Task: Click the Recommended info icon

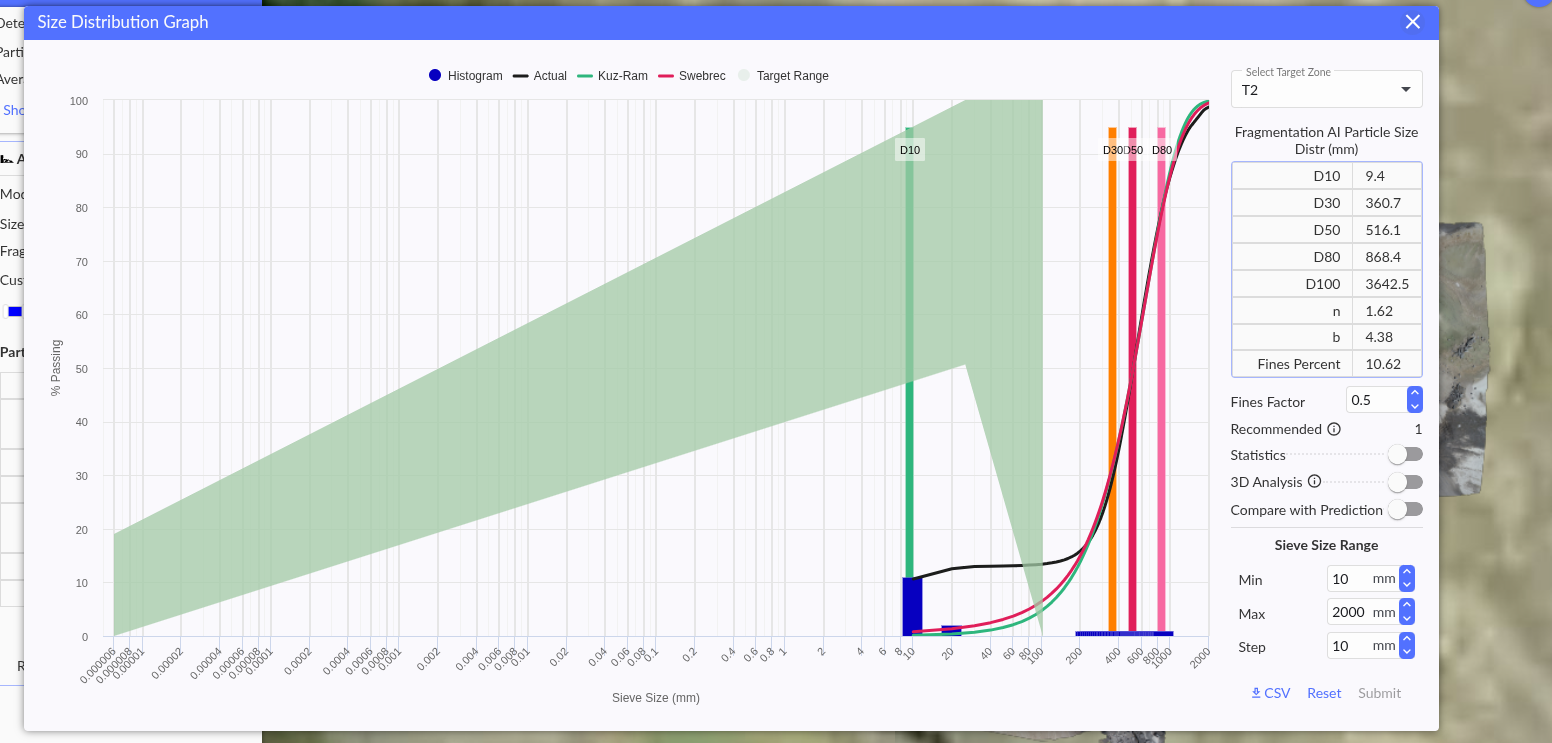Action: click(1333, 429)
